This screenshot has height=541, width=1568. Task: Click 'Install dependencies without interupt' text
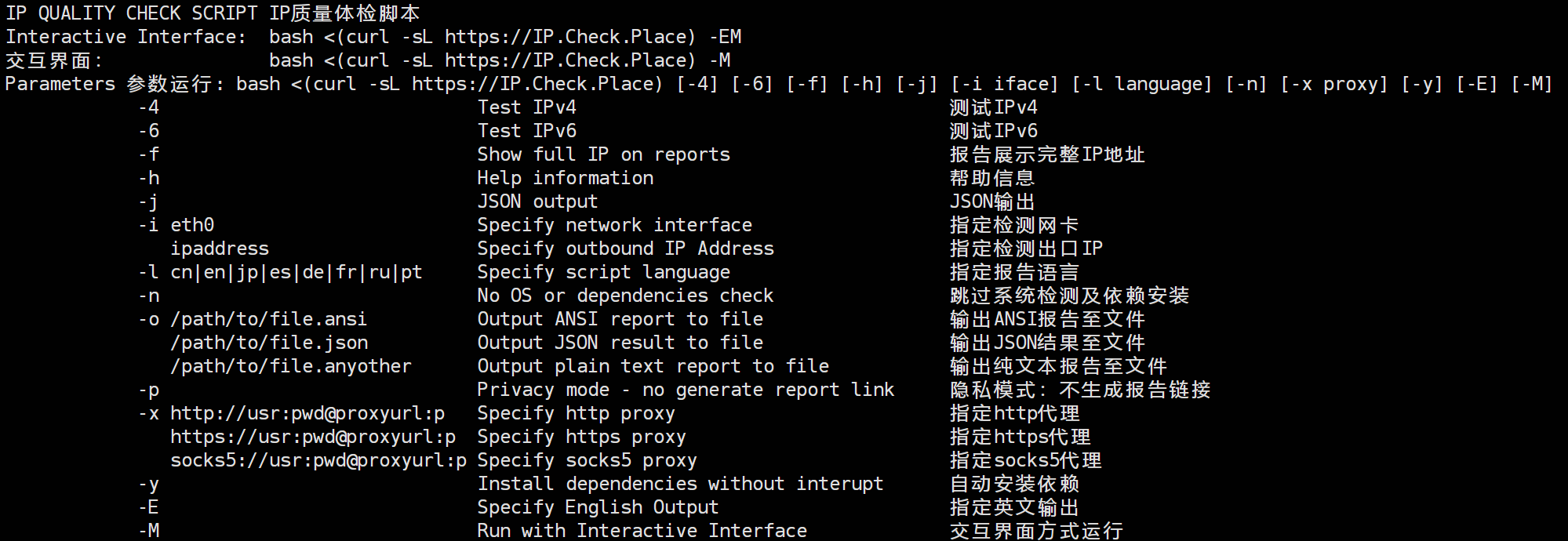(680, 484)
